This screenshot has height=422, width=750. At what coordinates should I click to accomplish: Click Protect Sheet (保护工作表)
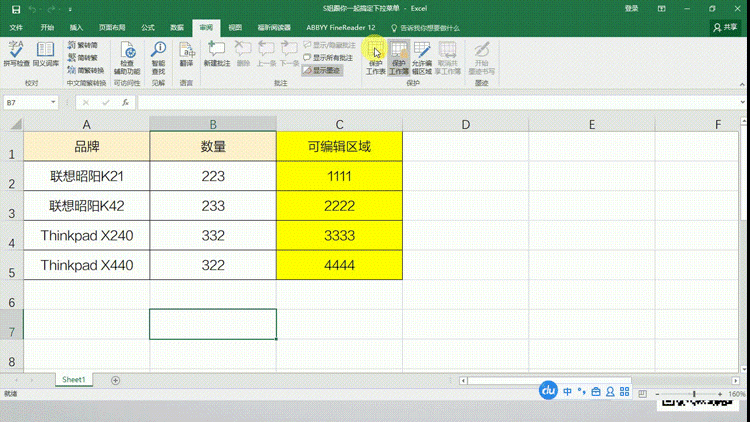click(375, 58)
